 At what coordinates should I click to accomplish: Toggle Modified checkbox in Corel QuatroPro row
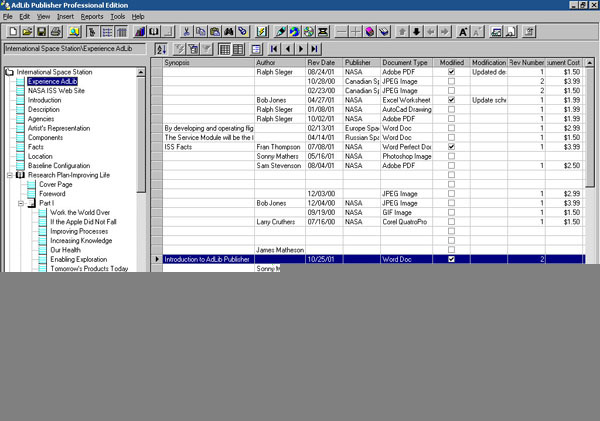452,222
